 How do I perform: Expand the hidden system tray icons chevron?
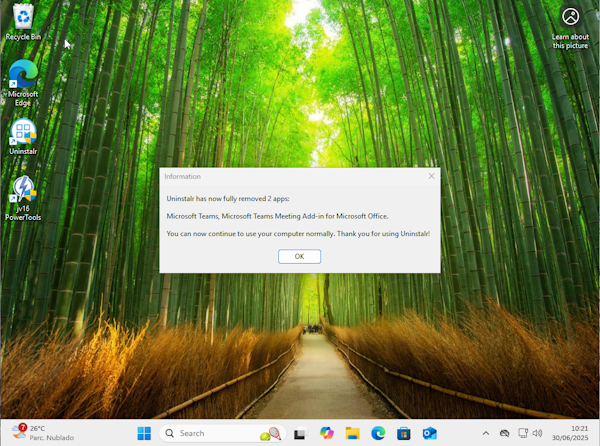486,433
